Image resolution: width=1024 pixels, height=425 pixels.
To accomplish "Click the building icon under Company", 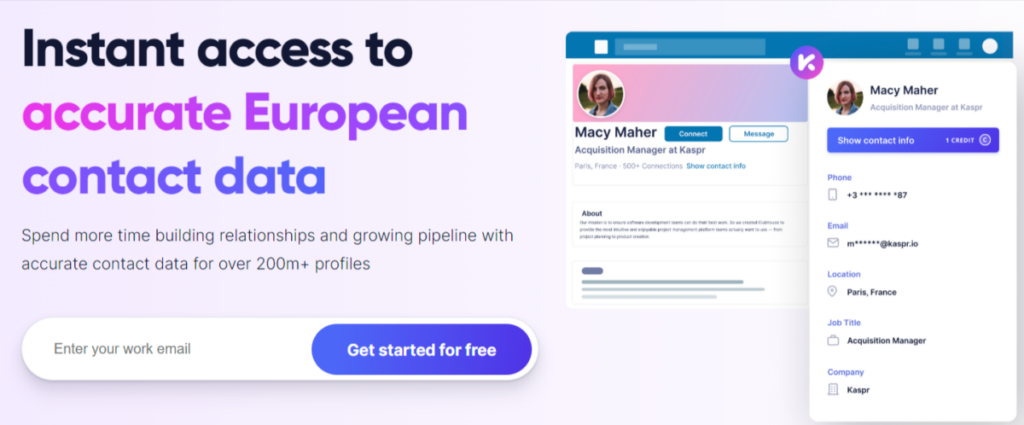I will (832, 388).
